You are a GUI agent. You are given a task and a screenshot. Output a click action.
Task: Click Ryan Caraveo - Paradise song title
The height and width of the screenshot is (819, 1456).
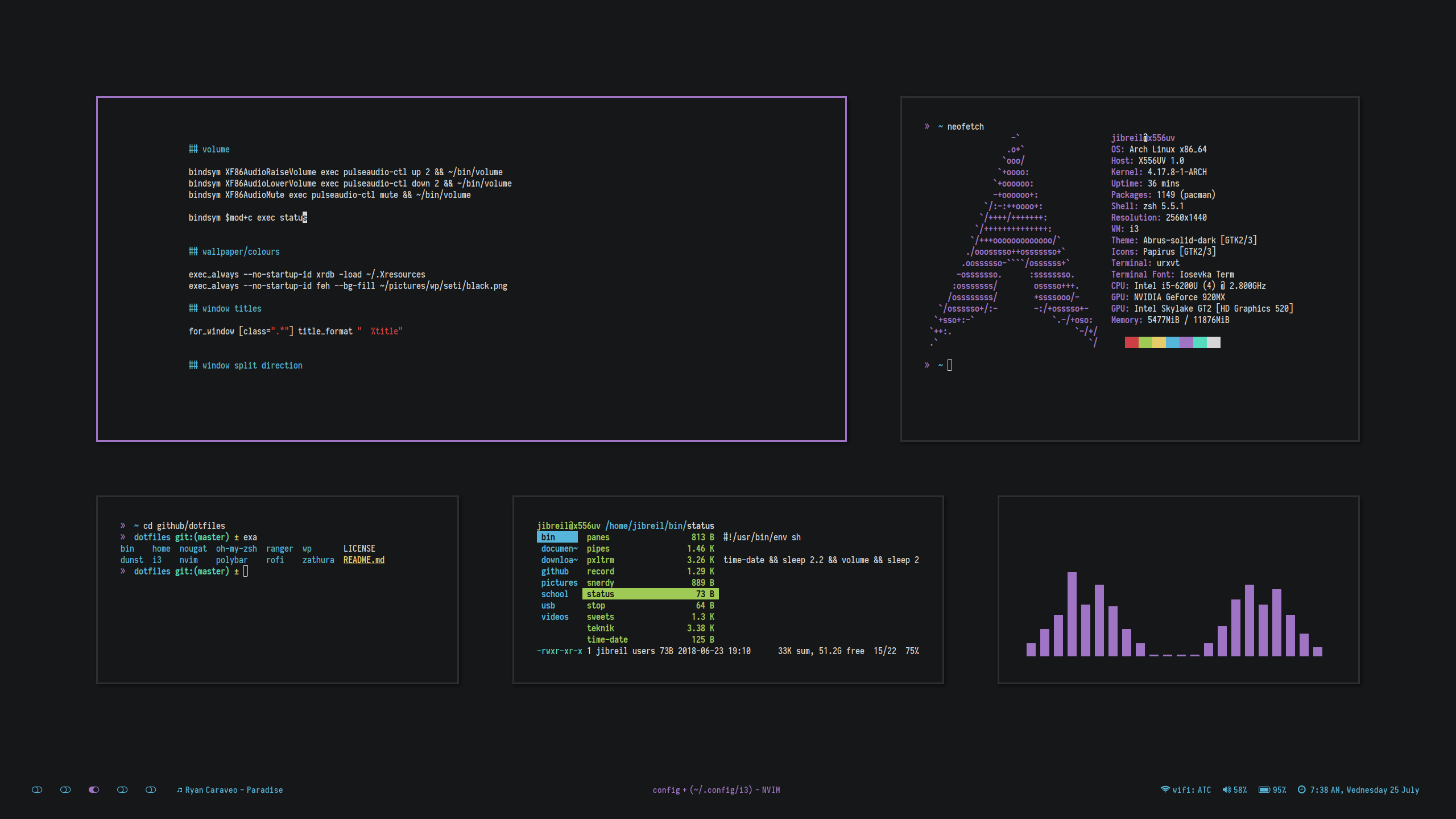point(234,790)
